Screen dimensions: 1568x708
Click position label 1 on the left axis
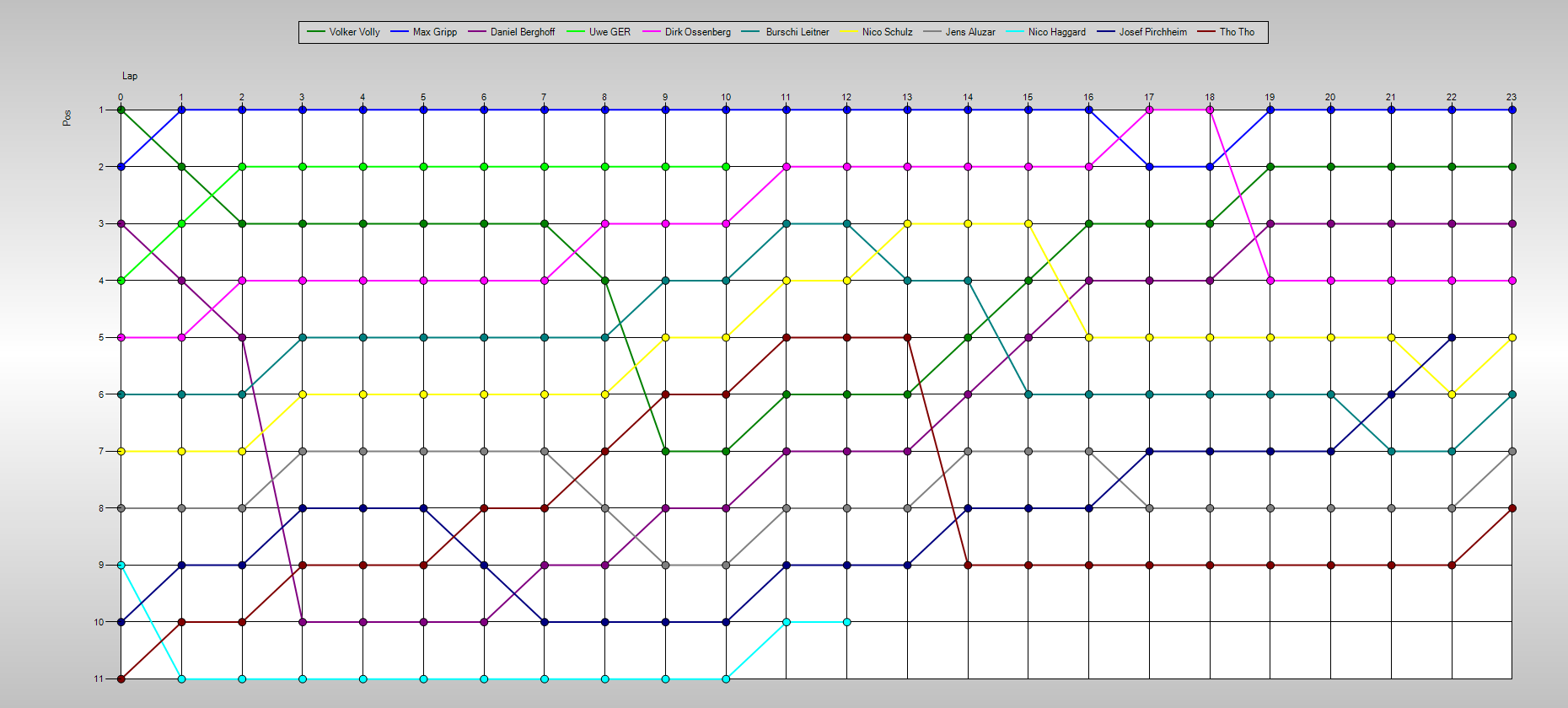pyautogui.click(x=101, y=110)
